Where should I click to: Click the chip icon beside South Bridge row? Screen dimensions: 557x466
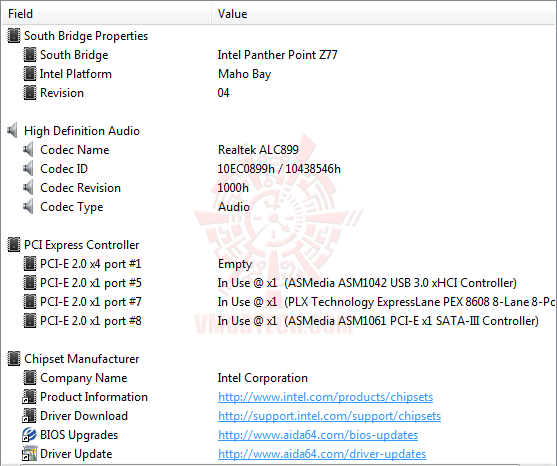point(30,55)
